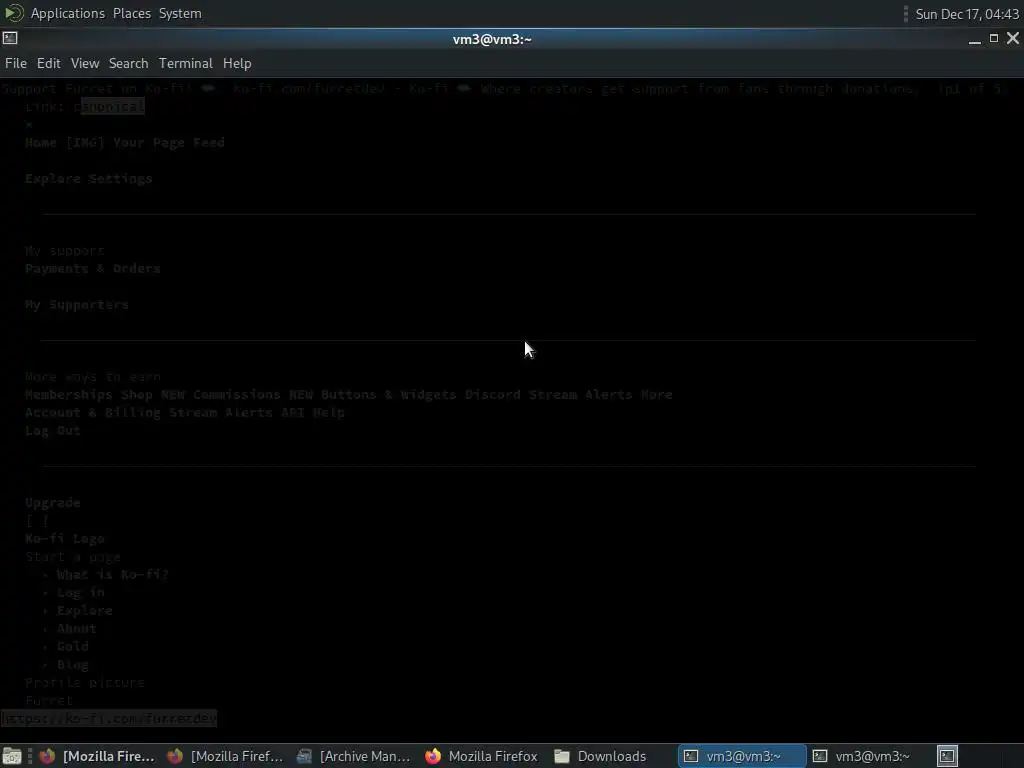This screenshot has height=768, width=1024.
Task: Follow the Log in list link
Action: point(80,592)
